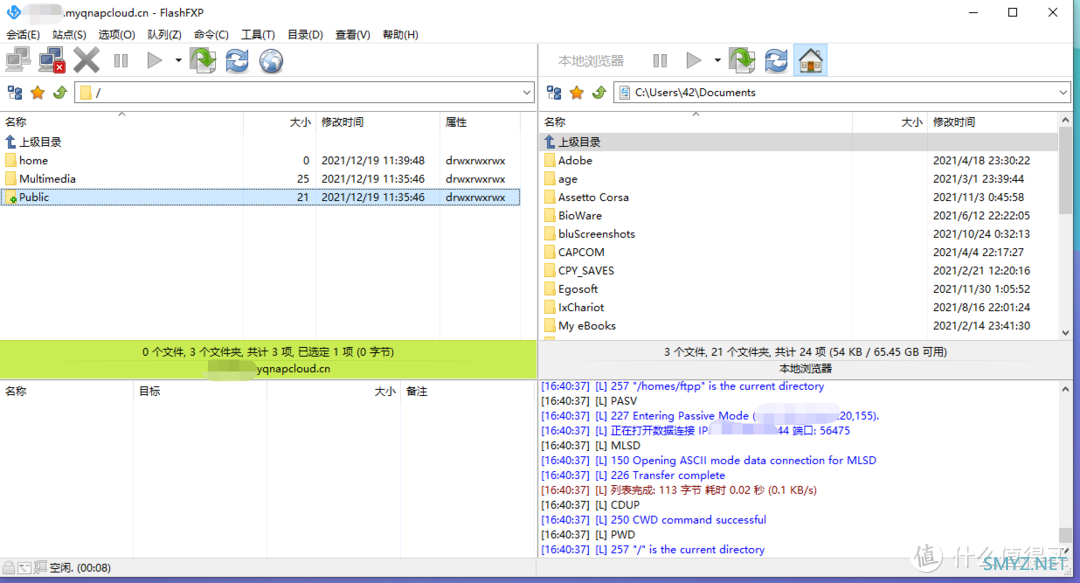
Task: Click the disconnect icon with red X
Action: point(52,61)
